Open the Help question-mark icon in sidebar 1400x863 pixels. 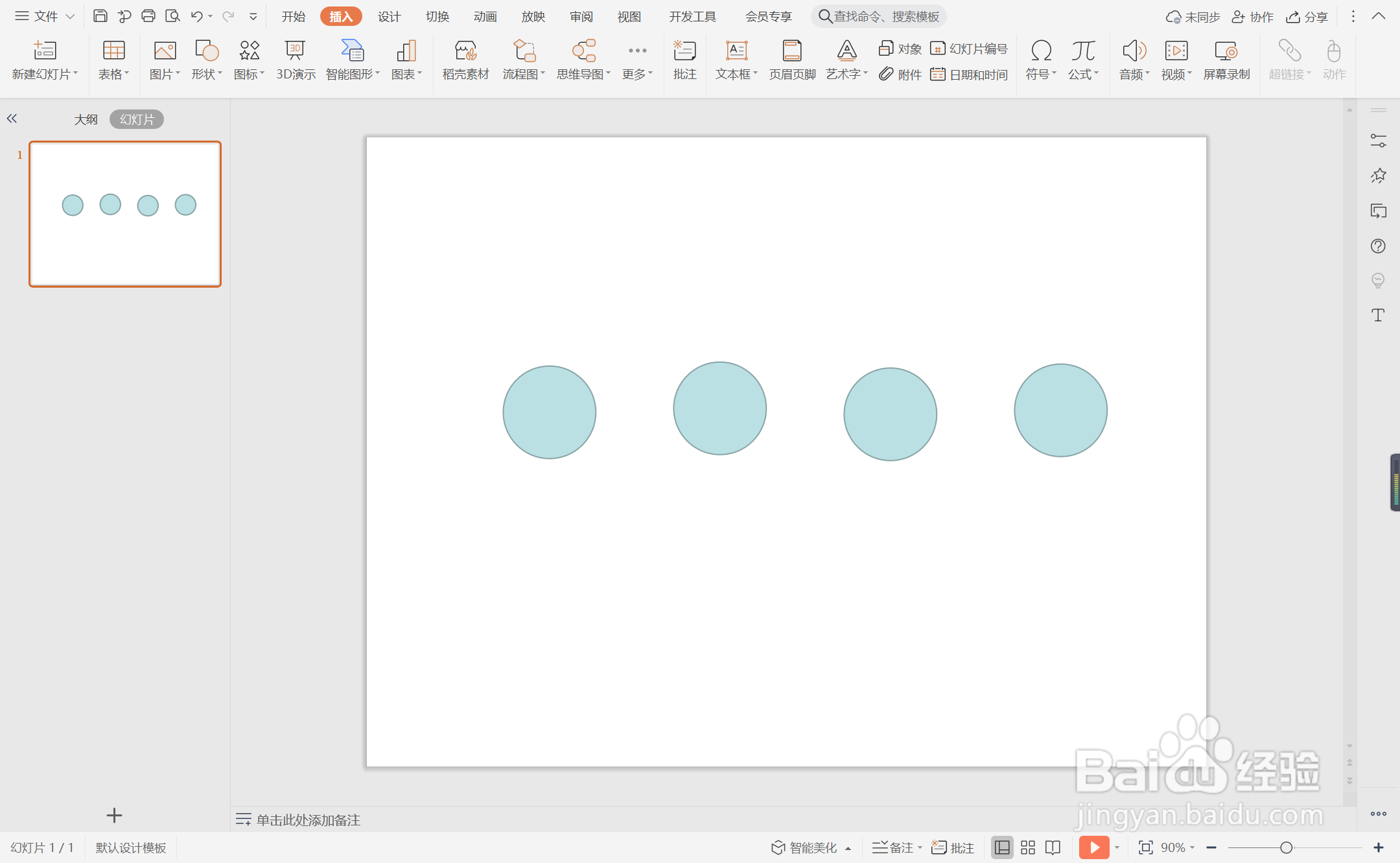tap(1378, 246)
